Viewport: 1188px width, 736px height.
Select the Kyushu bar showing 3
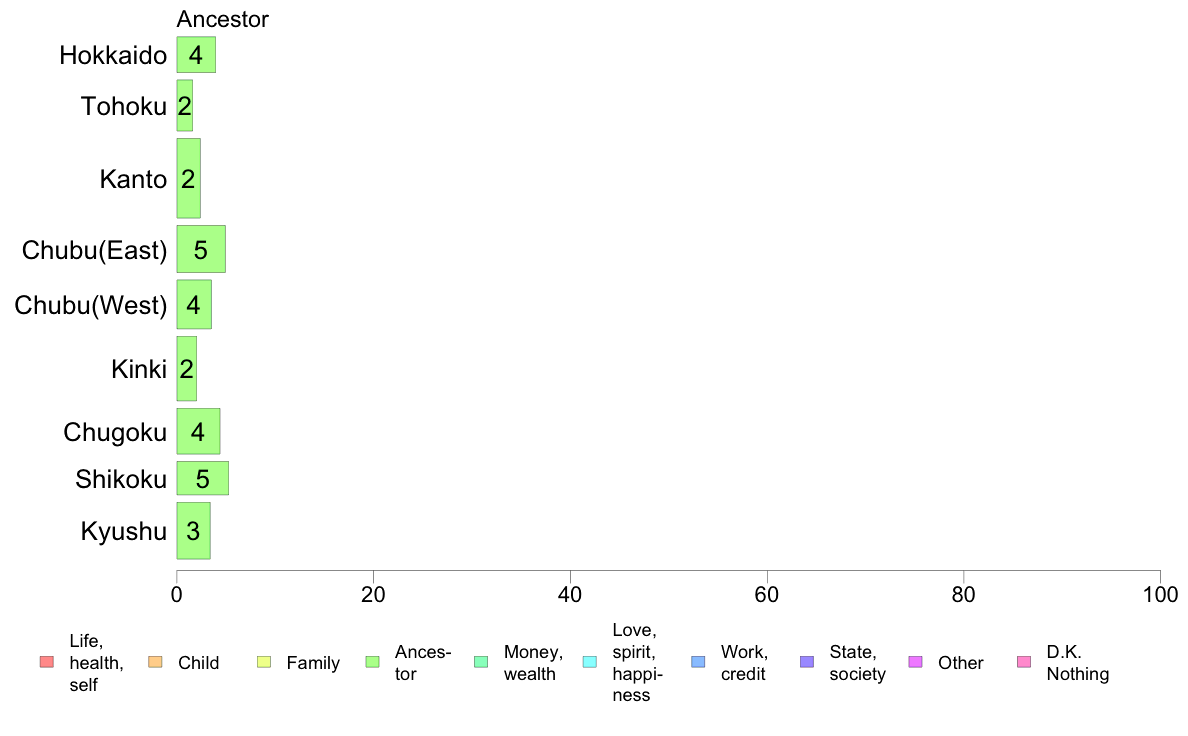(x=194, y=531)
